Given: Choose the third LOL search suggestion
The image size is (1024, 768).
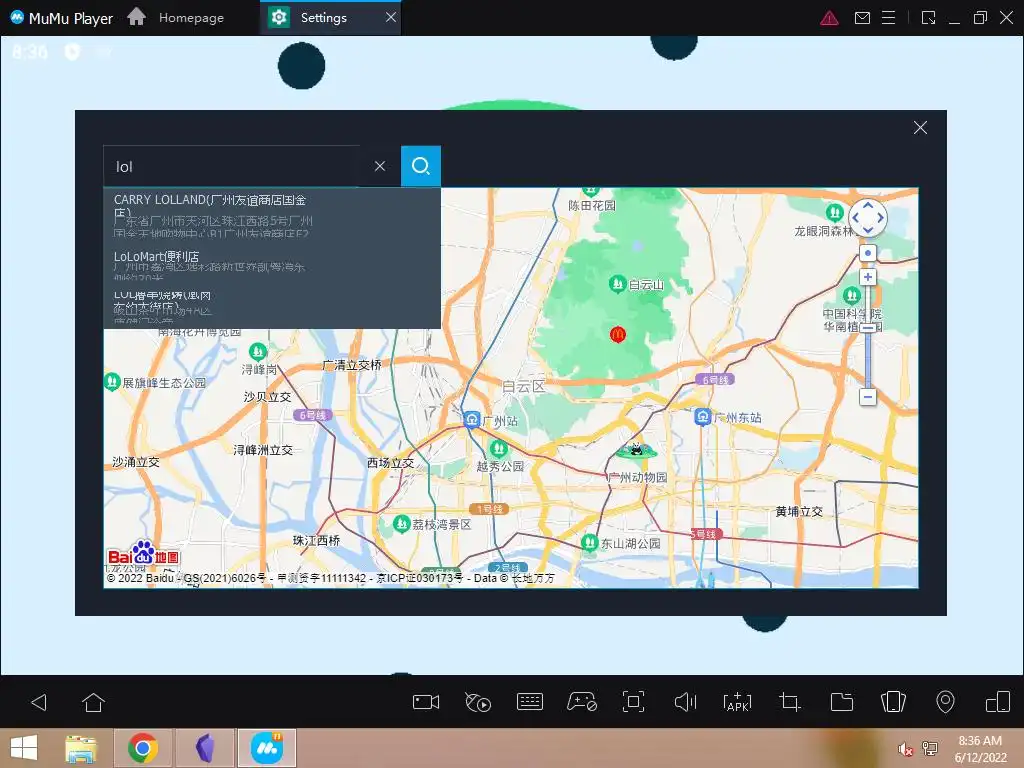Looking at the screenshot, I should 272,306.
